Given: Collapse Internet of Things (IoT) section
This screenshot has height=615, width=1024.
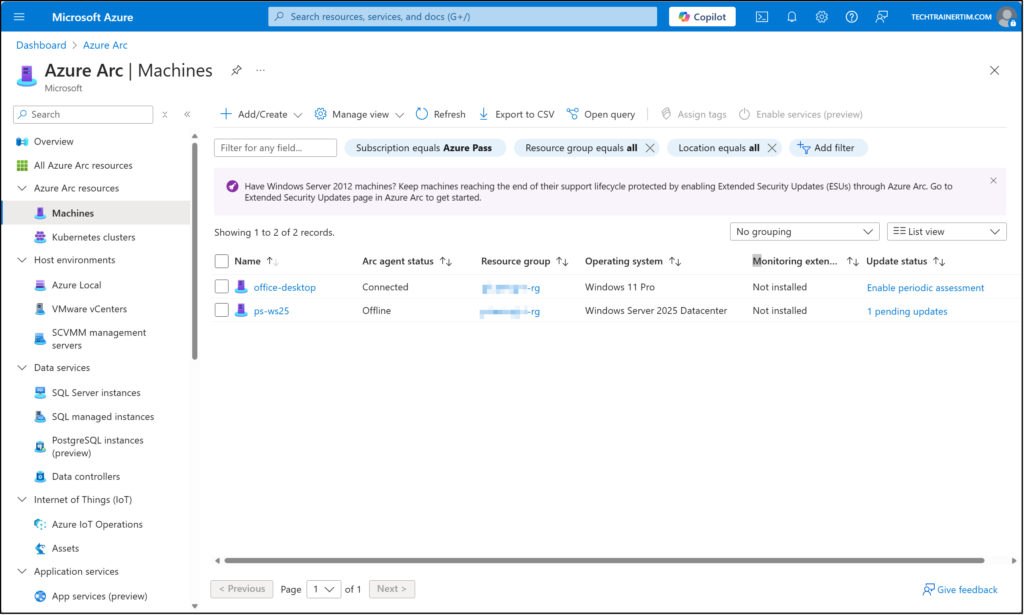Looking at the screenshot, I should click(22, 499).
